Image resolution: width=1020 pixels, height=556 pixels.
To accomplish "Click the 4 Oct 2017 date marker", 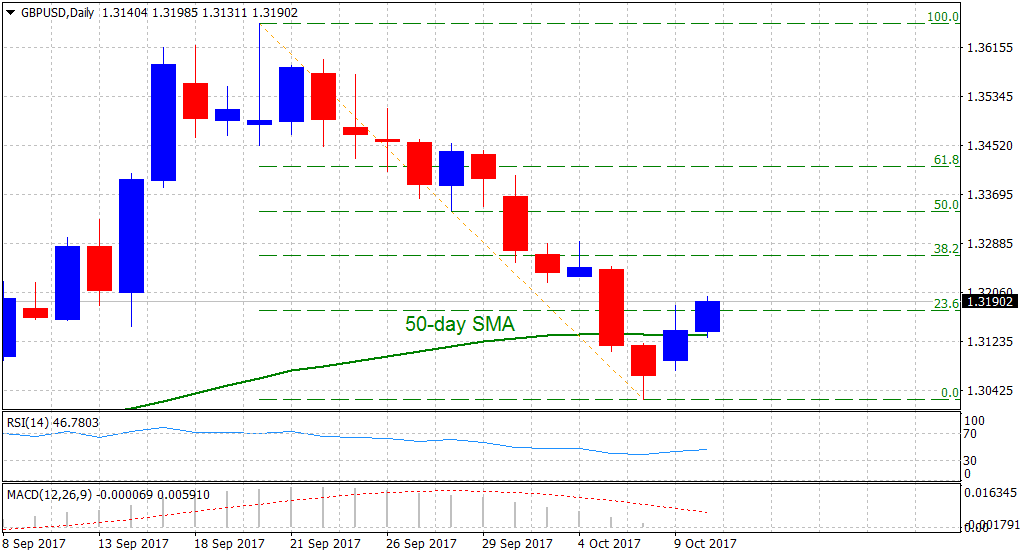I will pyautogui.click(x=608, y=544).
